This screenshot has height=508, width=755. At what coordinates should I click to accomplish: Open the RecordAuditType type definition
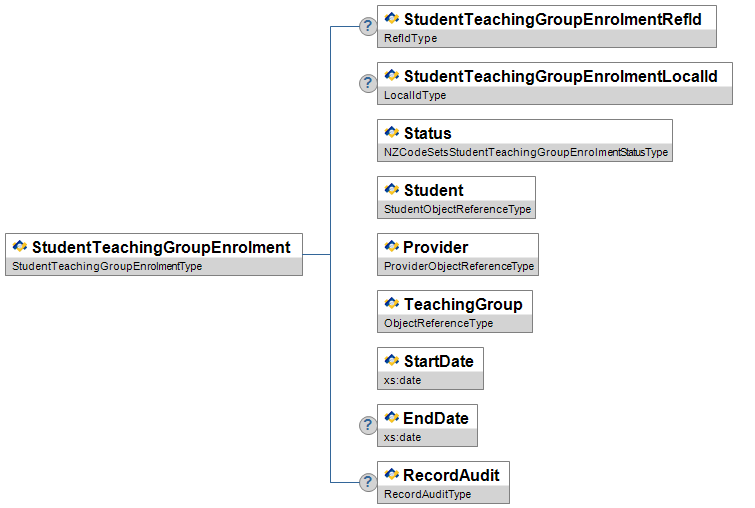[x=427, y=494]
